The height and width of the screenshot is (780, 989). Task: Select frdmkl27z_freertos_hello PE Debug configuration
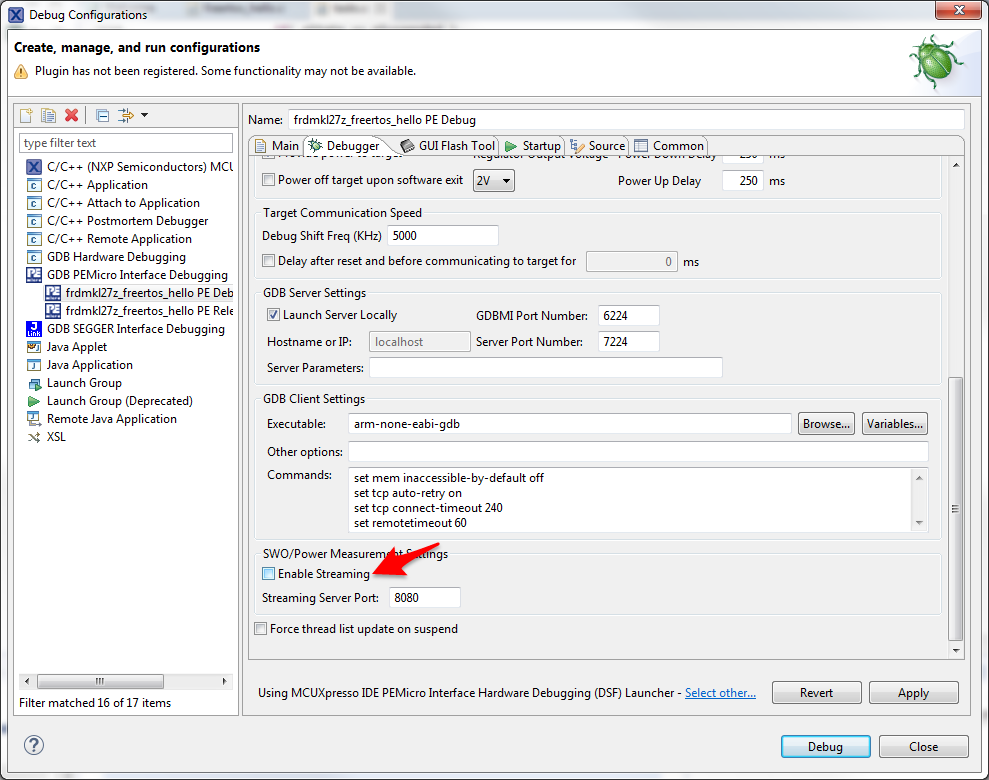coord(139,293)
